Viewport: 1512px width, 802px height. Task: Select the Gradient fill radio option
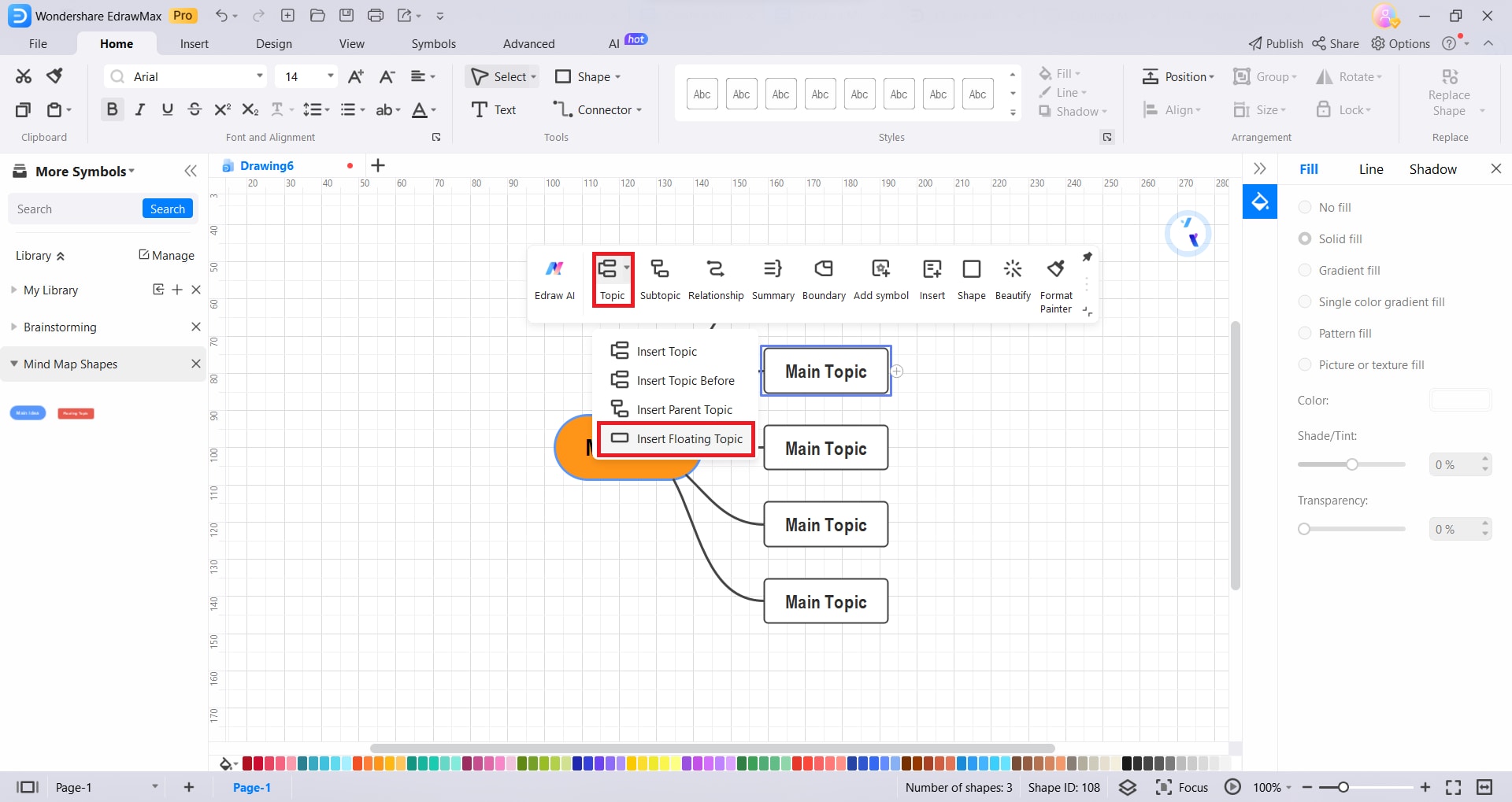(x=1305, y=270)
